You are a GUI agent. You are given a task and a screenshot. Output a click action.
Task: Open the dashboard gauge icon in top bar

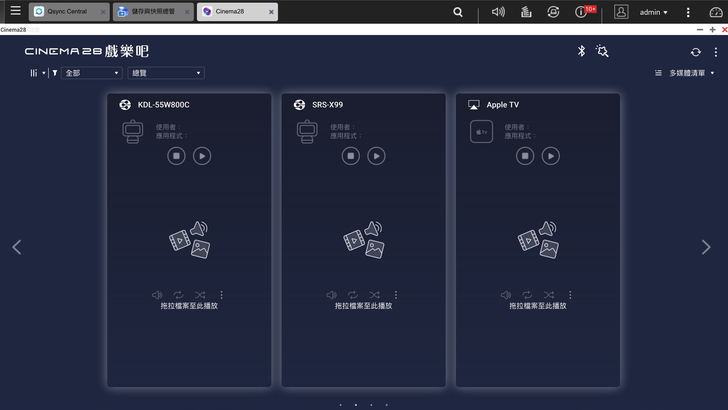[x=715, y=12]
